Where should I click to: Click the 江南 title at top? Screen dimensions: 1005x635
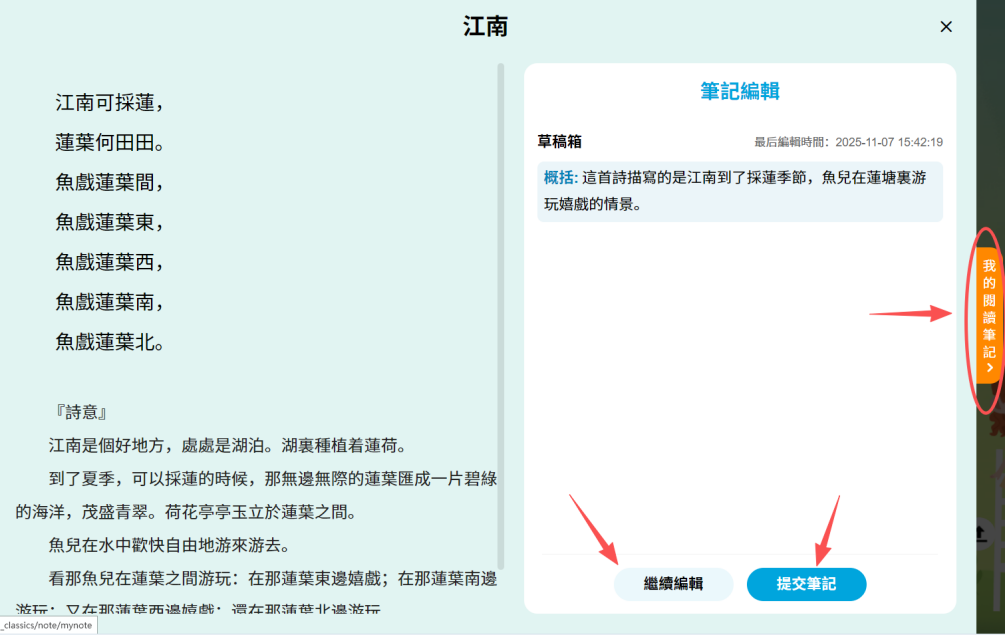point(486,27)
